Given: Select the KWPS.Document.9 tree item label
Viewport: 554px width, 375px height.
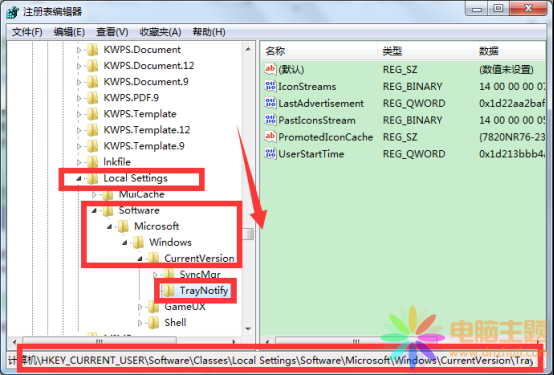Looking at the screenshot, I should click(146, 82).
